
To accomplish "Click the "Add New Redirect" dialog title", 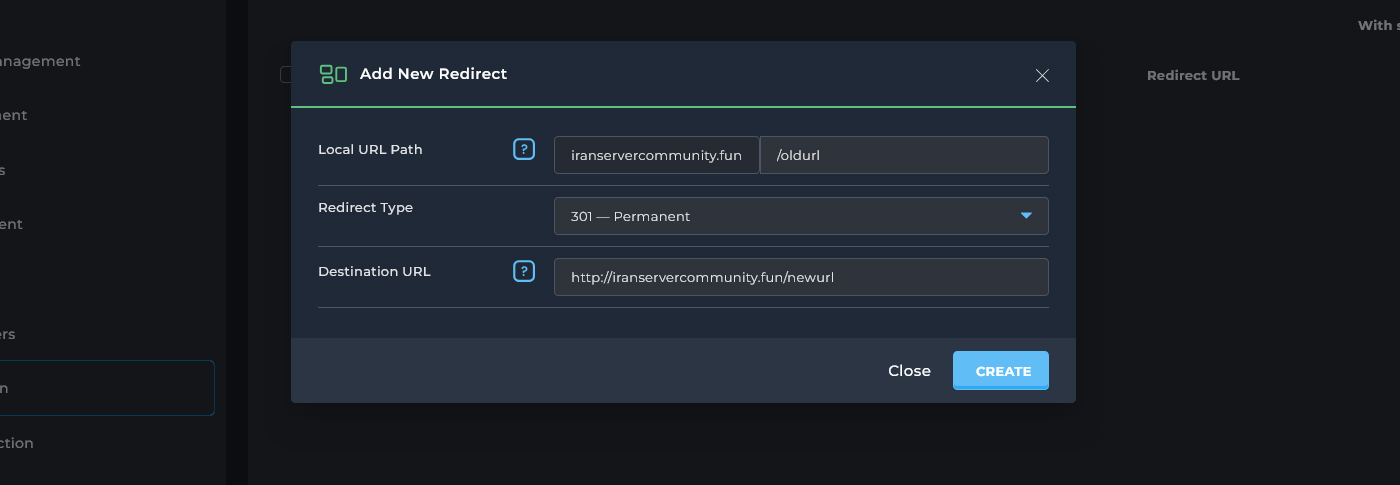I will pos(433,74).
